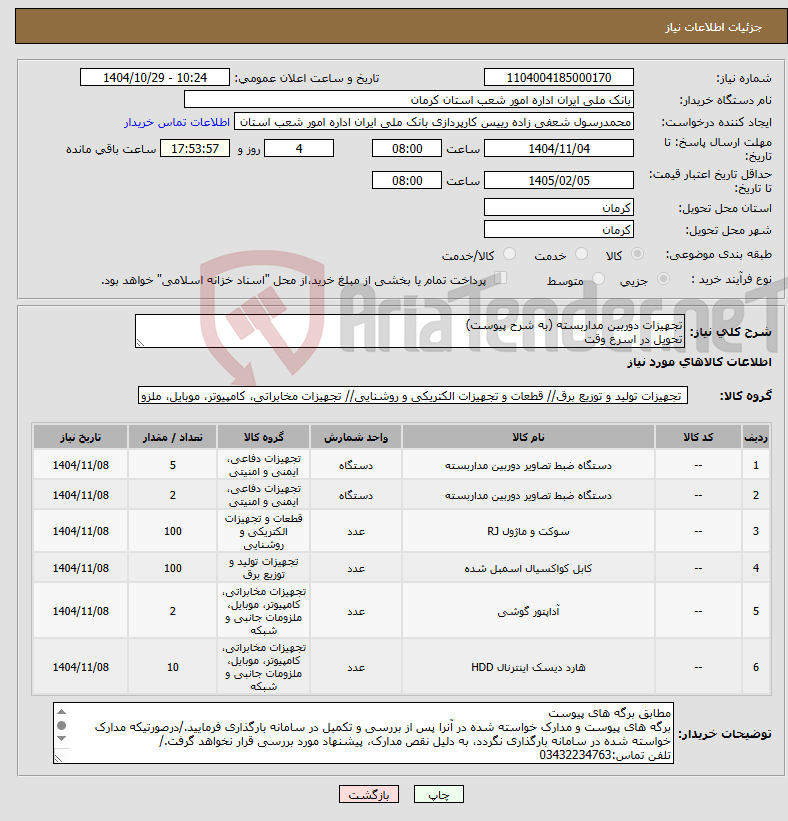Click the response deadline time 08:00 field
Screen dimensions: 788x821
coord(407,149)
